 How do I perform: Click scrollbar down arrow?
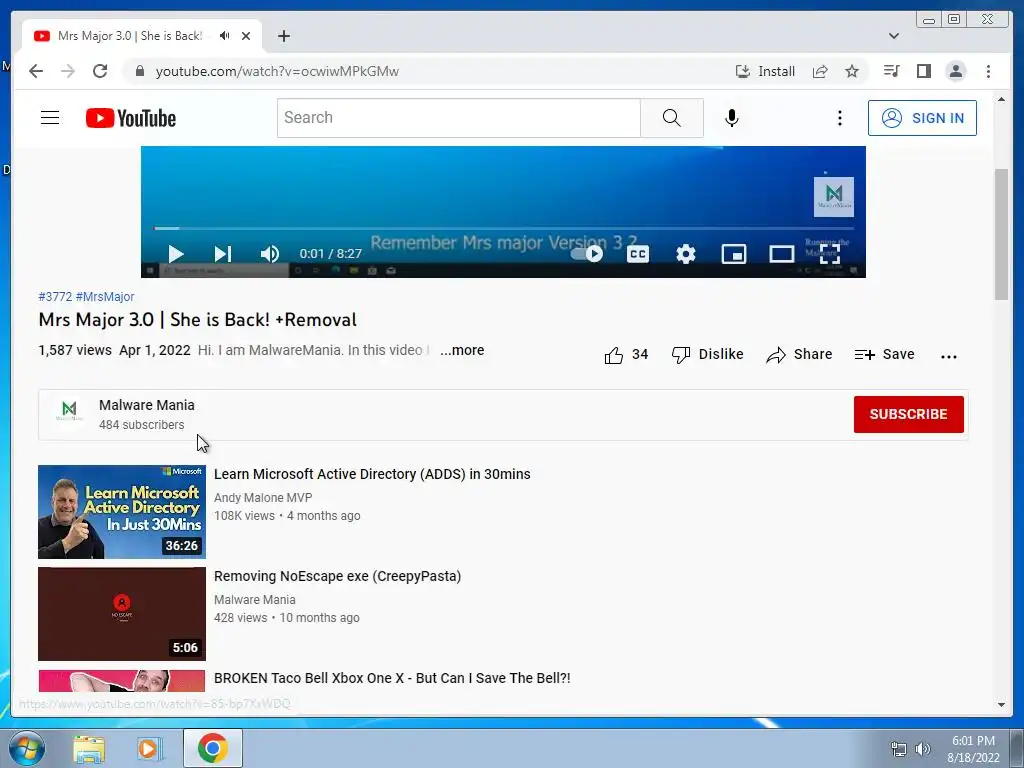pyautogui.click(x=1001, y=705)
